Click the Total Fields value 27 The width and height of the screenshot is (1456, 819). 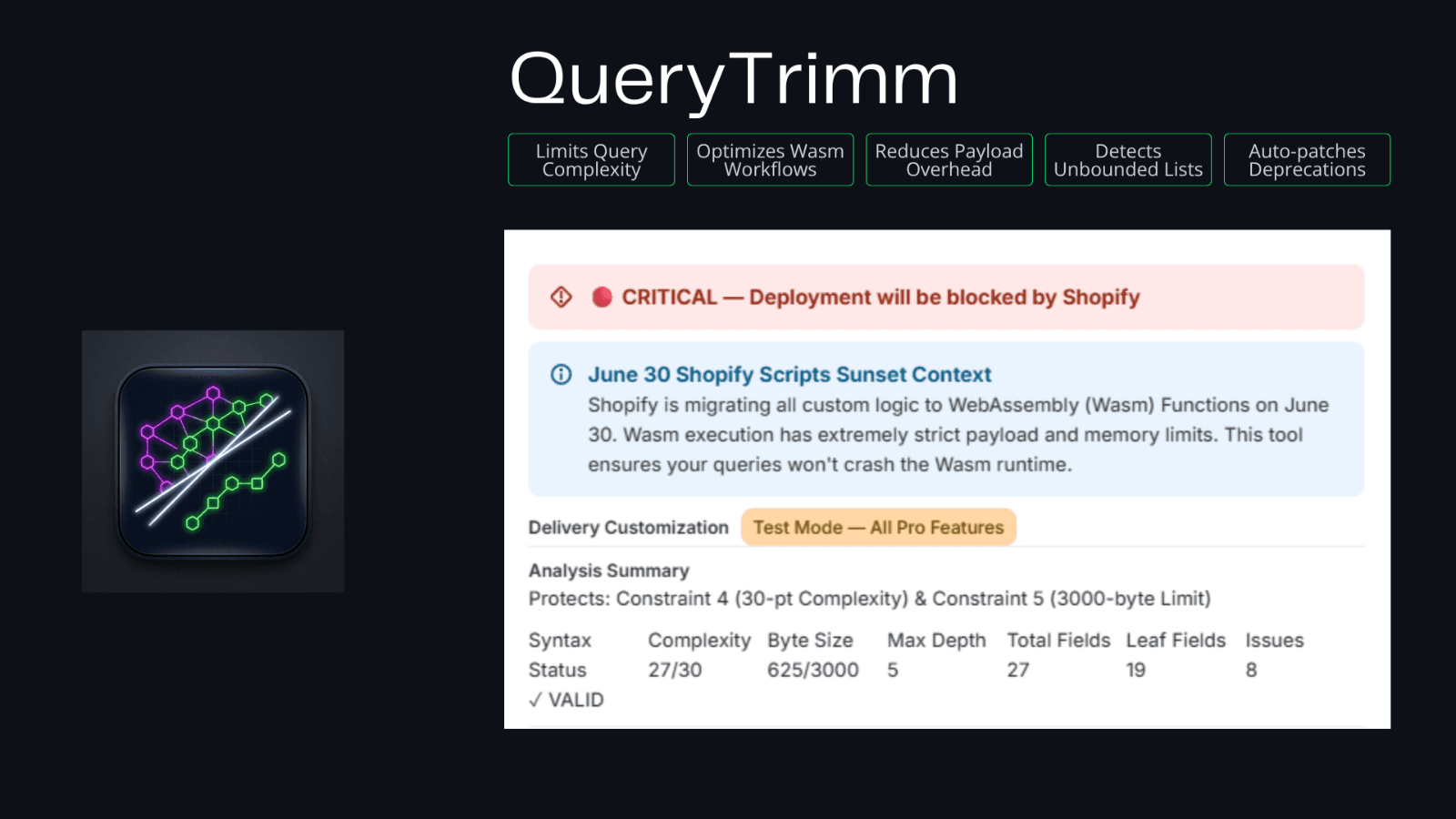tap(1018, 670)
